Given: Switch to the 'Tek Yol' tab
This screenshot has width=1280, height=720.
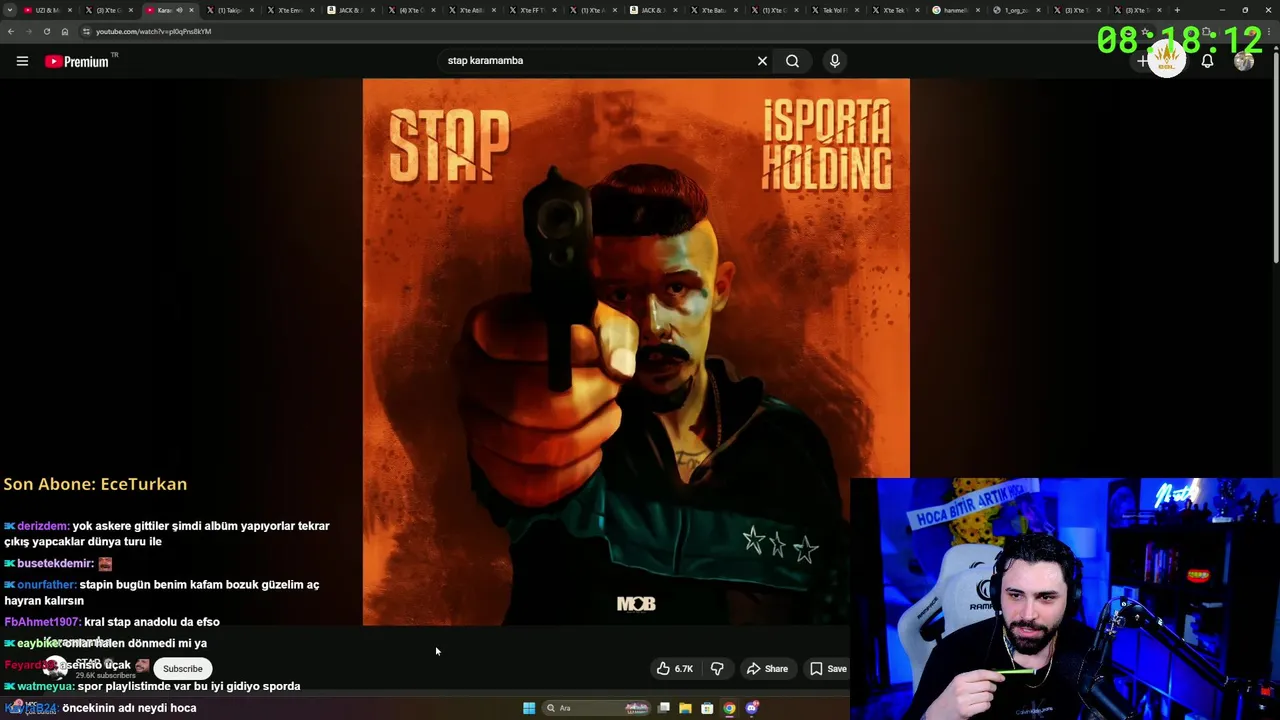Looking at the screenshot, I should pyautogui.click(x=833, y=10).
